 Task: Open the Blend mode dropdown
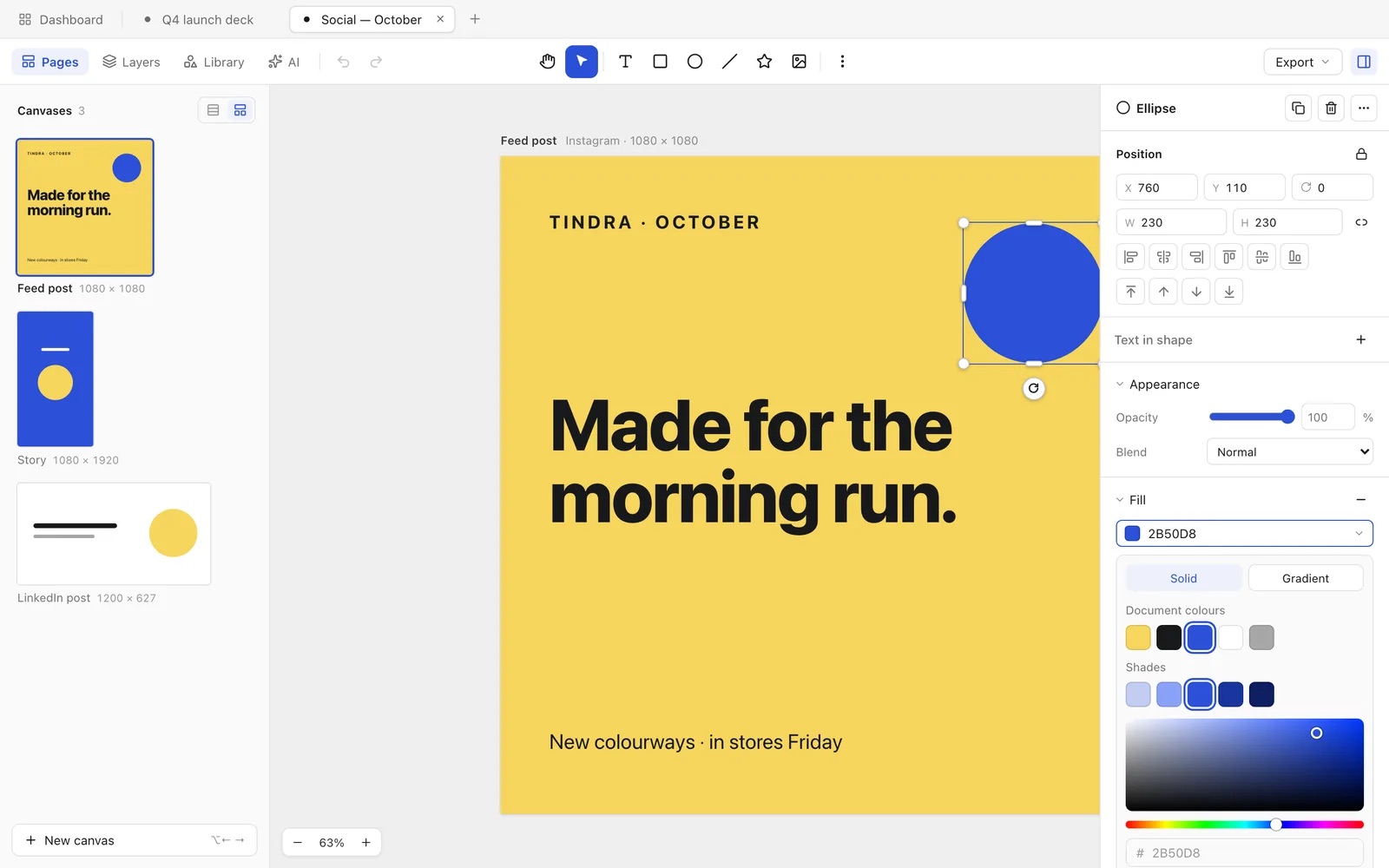pos(1289,451)
